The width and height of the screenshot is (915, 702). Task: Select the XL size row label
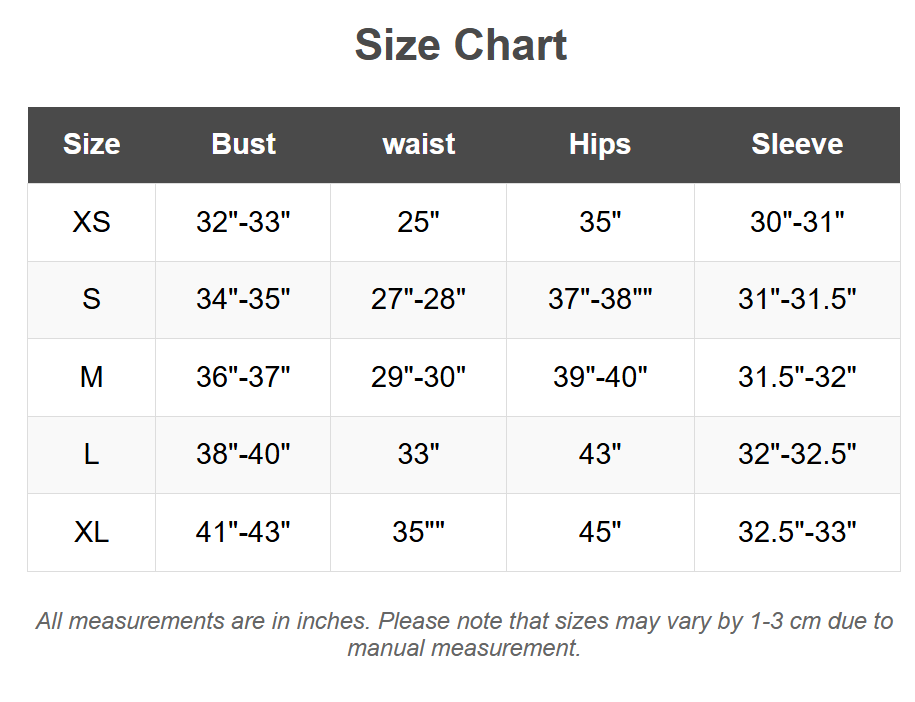click(91, 532)
